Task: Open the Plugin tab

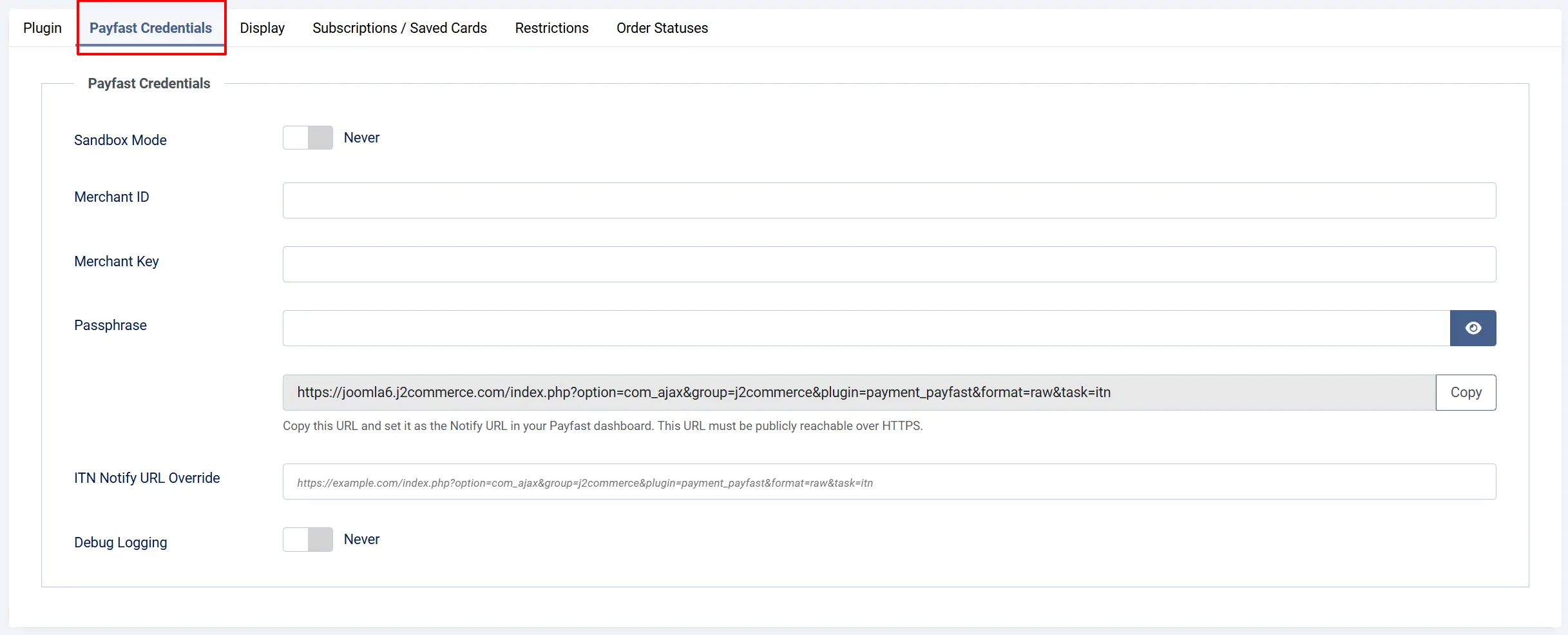Action: 43,28
